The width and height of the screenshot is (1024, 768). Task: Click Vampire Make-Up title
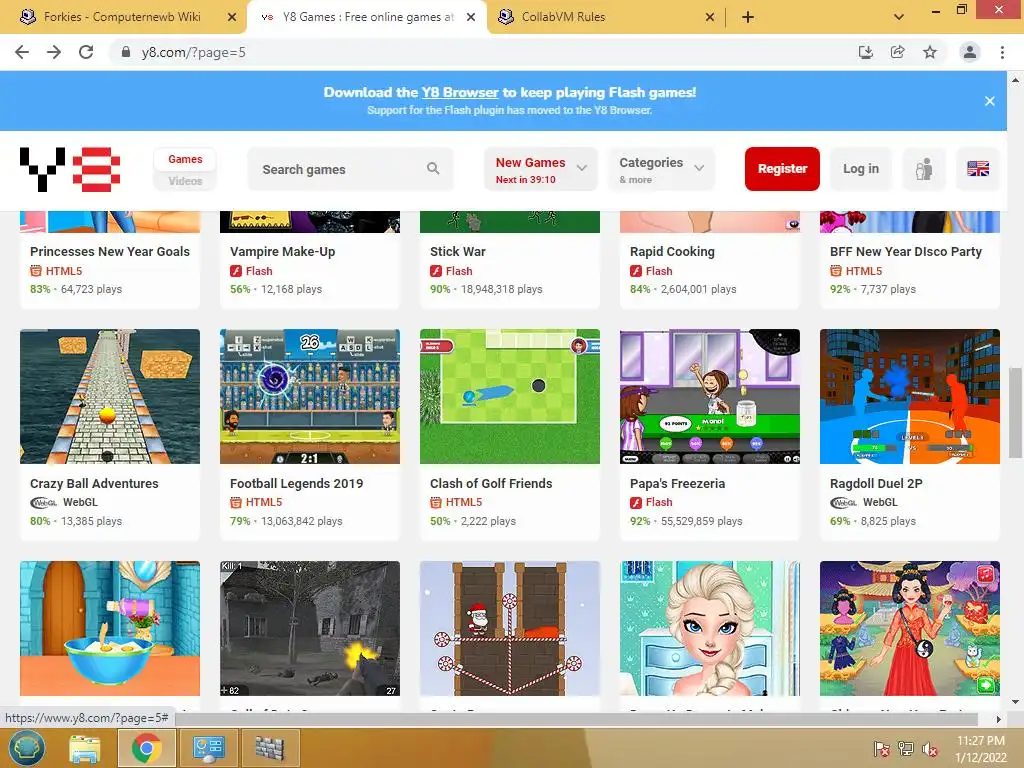tap(282, 251)
